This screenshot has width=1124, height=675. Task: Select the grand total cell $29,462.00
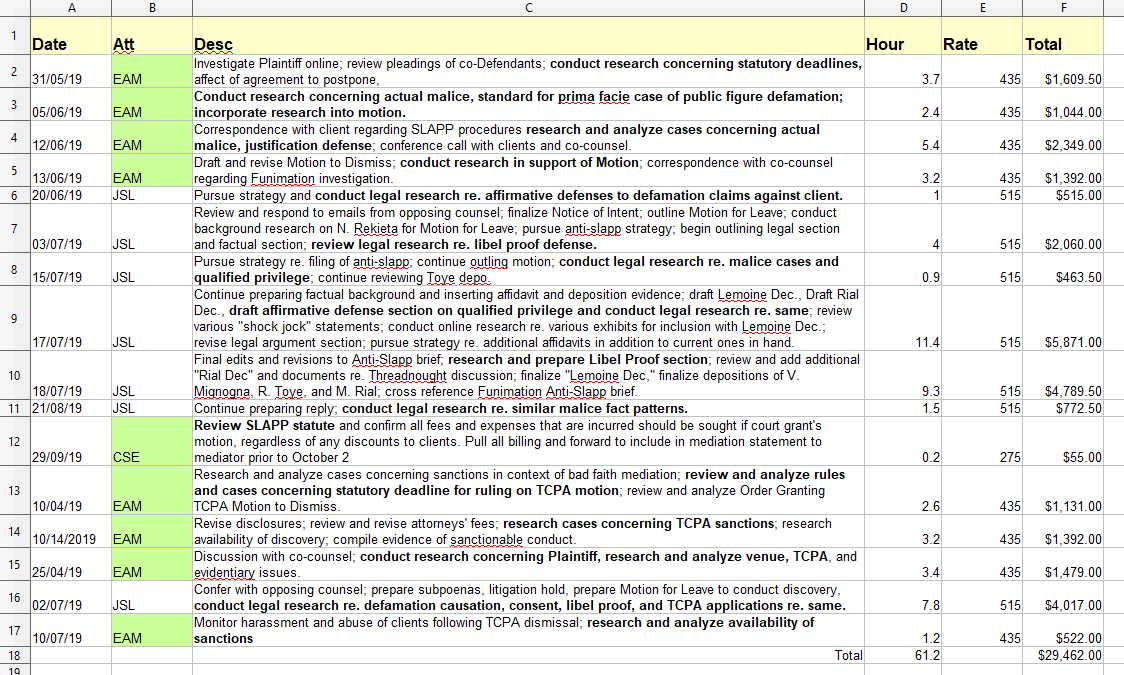point(1063,655)
